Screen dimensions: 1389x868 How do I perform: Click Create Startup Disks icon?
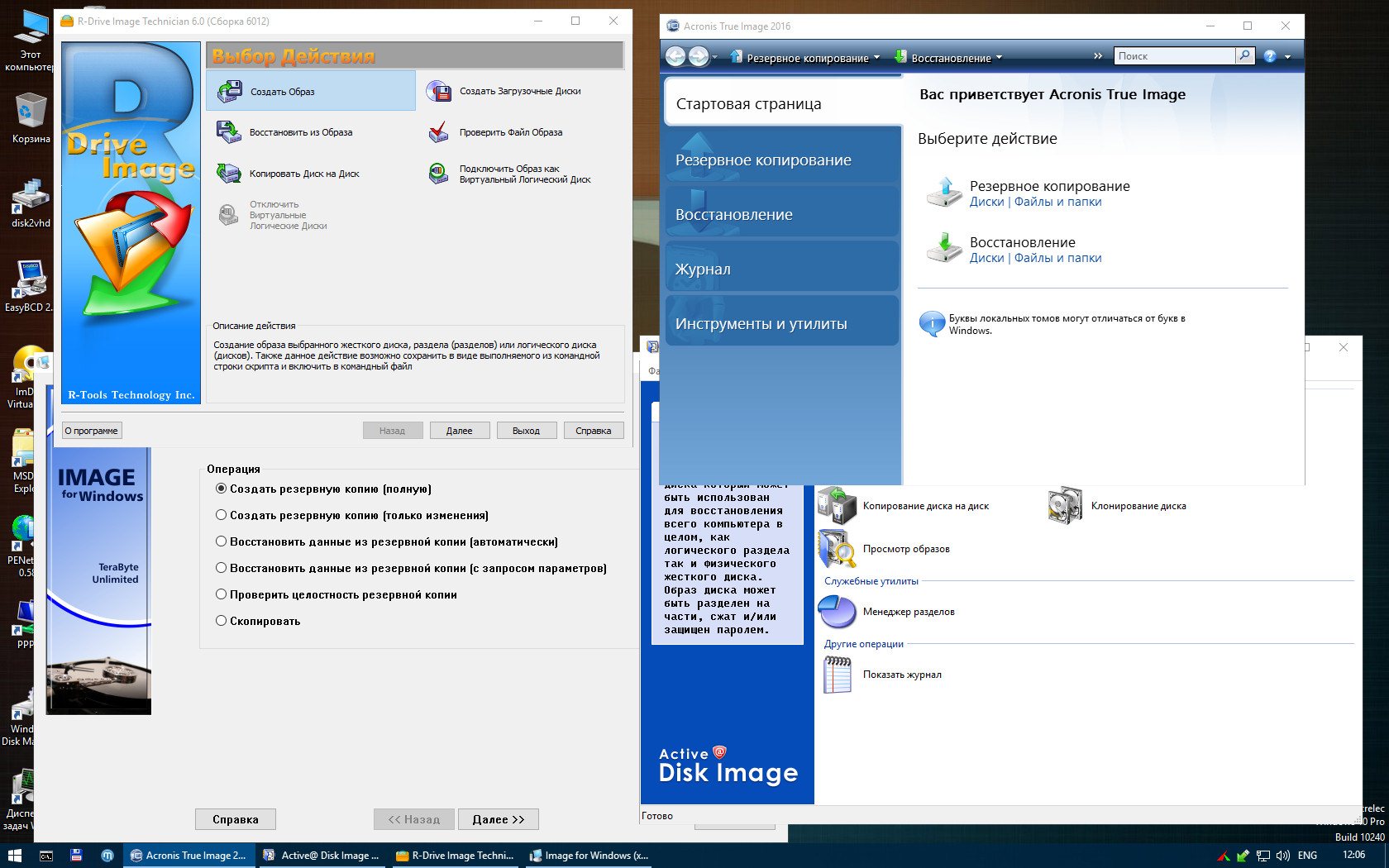439,91
